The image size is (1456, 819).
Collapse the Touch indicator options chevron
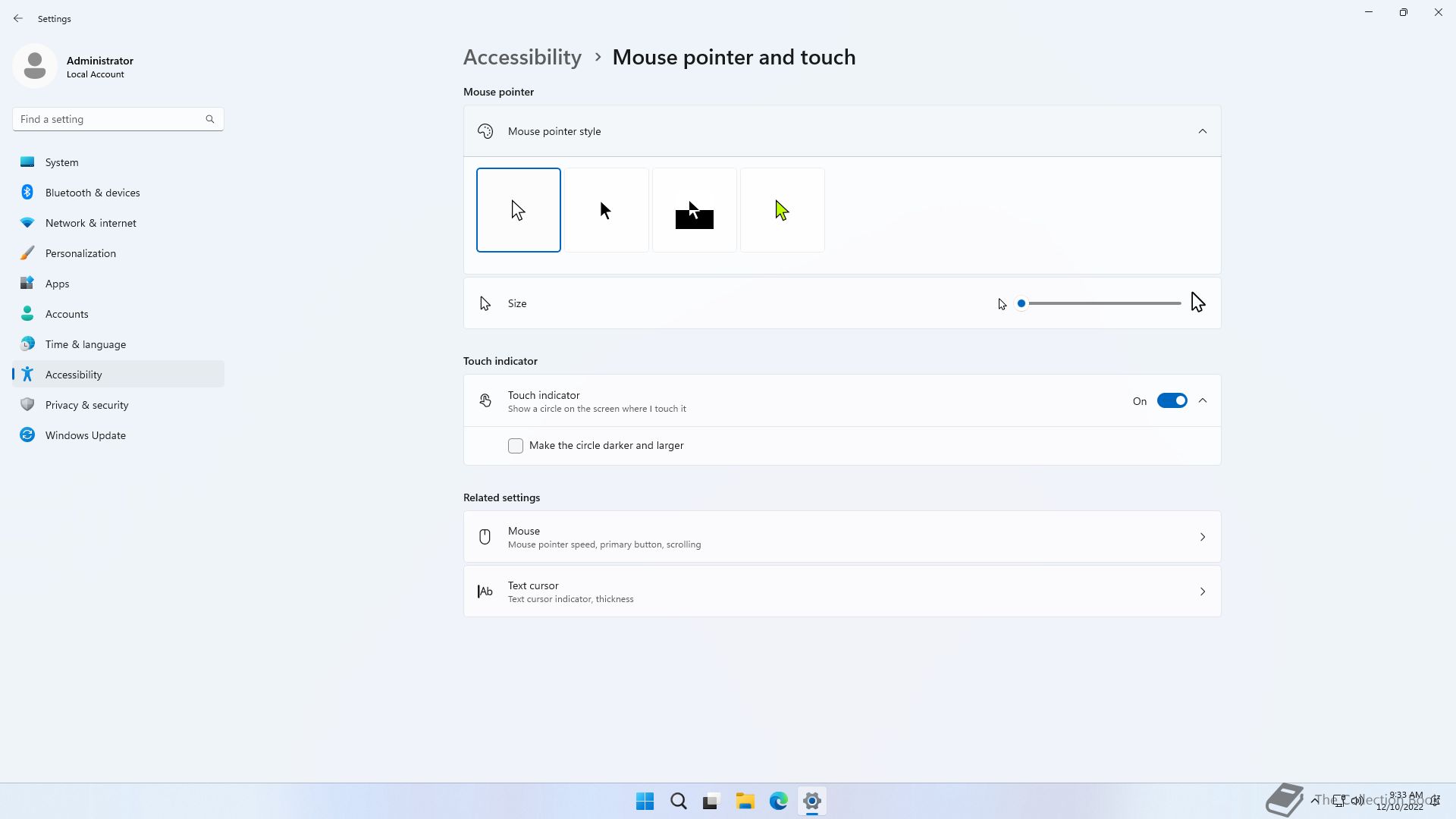[x=1203, y=400]
